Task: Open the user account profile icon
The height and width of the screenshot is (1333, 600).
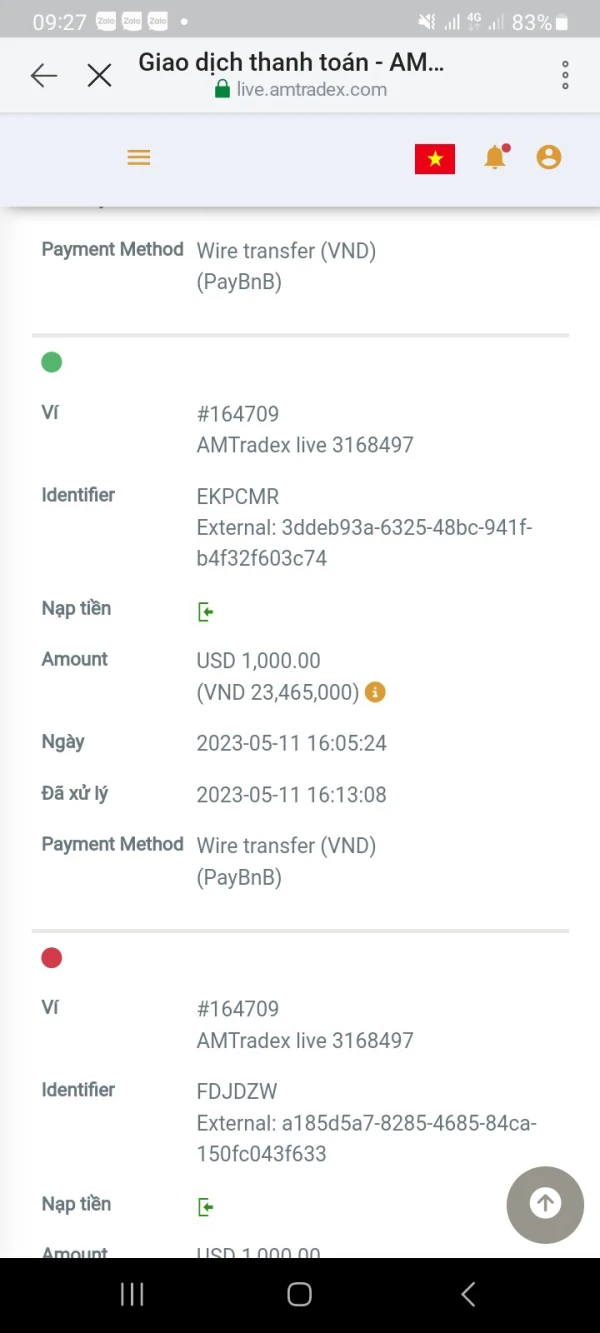Action: pyautogui.click(x=549, y=157)
